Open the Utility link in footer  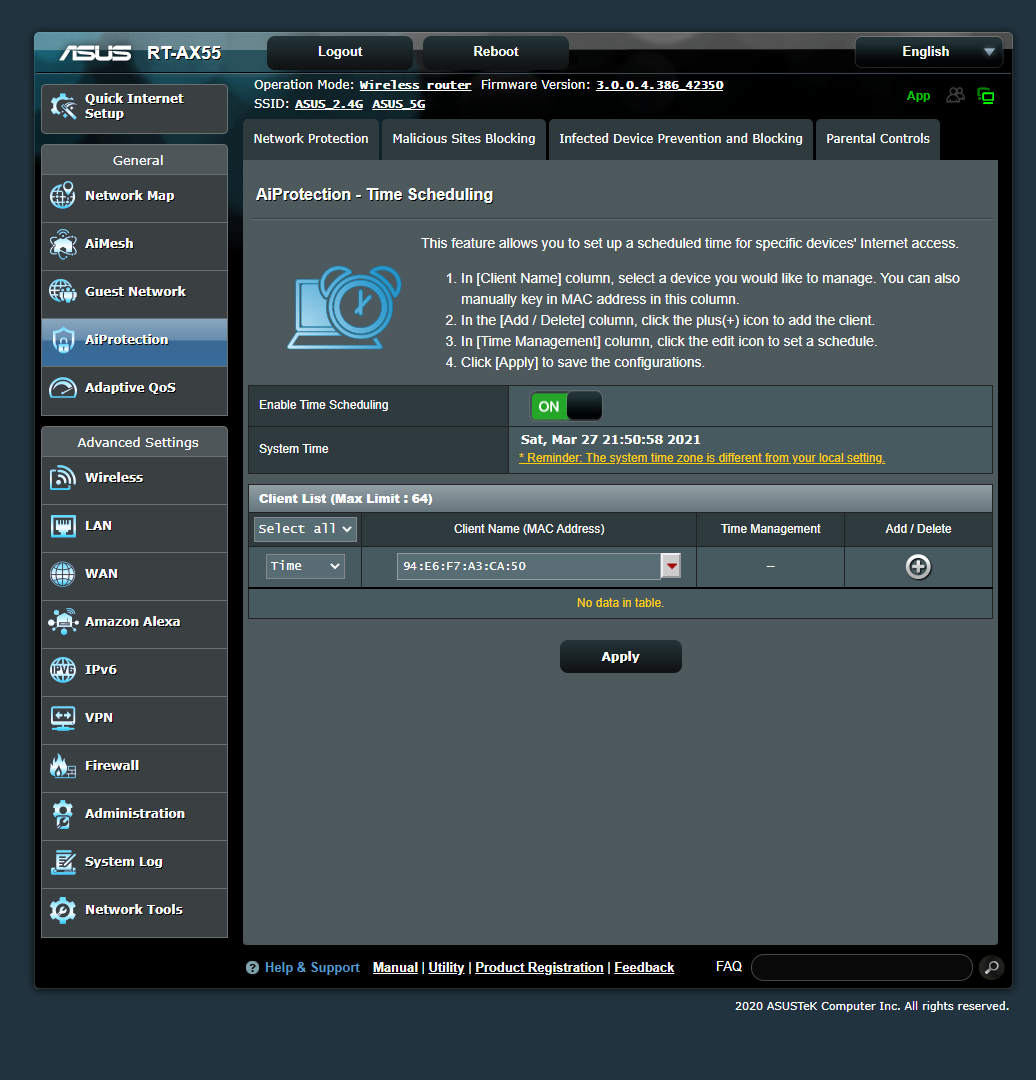pyautogui.click(x=446, y=968)
